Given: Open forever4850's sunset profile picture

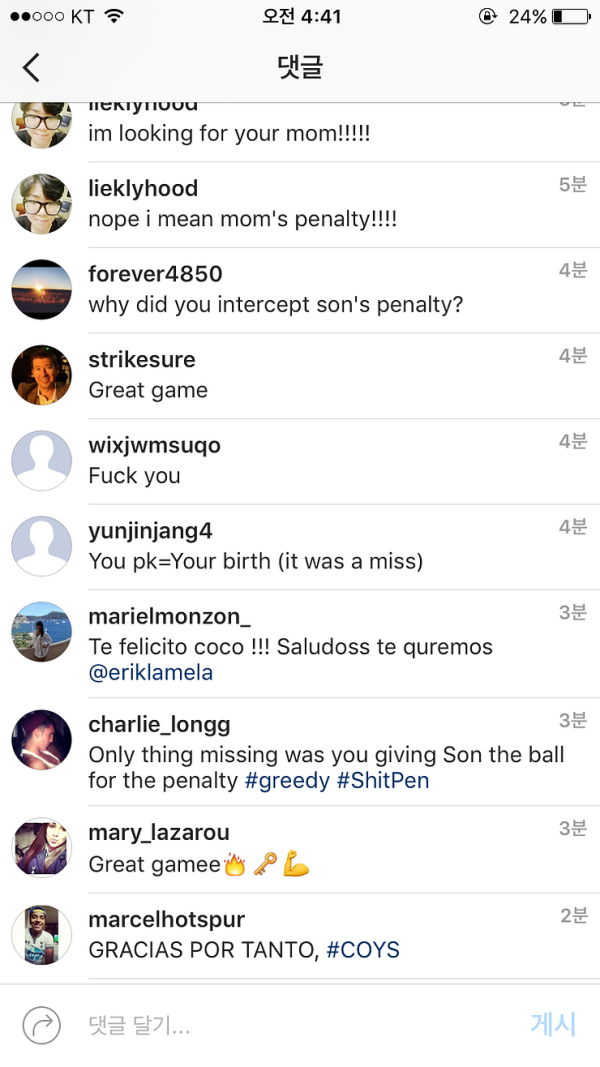Looking at the screenshot, I should pyautogui.click(x=42, y=290).
